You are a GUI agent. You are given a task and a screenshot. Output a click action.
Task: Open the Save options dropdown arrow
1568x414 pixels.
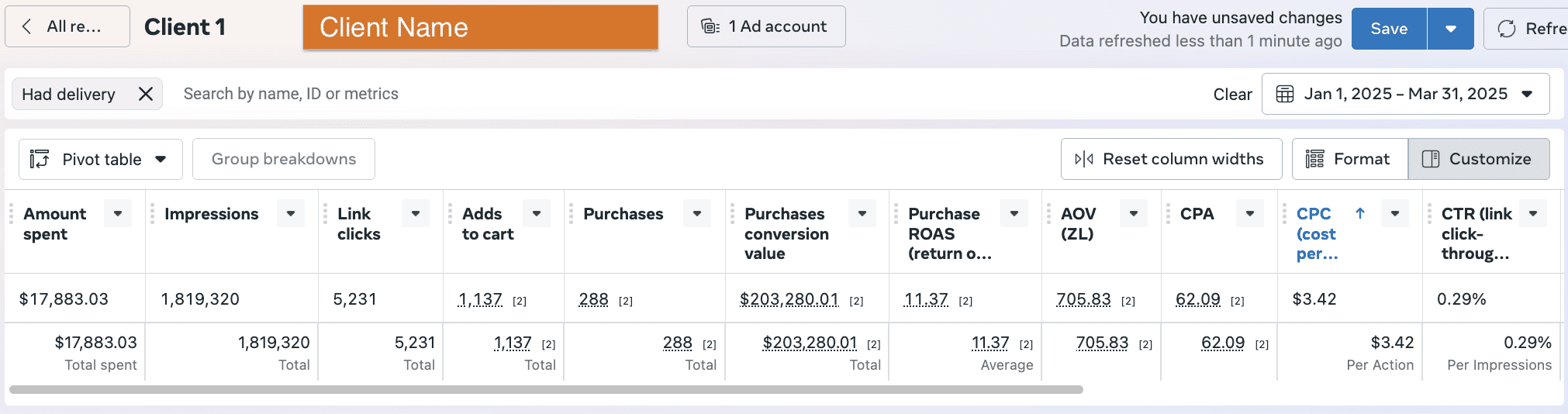(1450, 29)
